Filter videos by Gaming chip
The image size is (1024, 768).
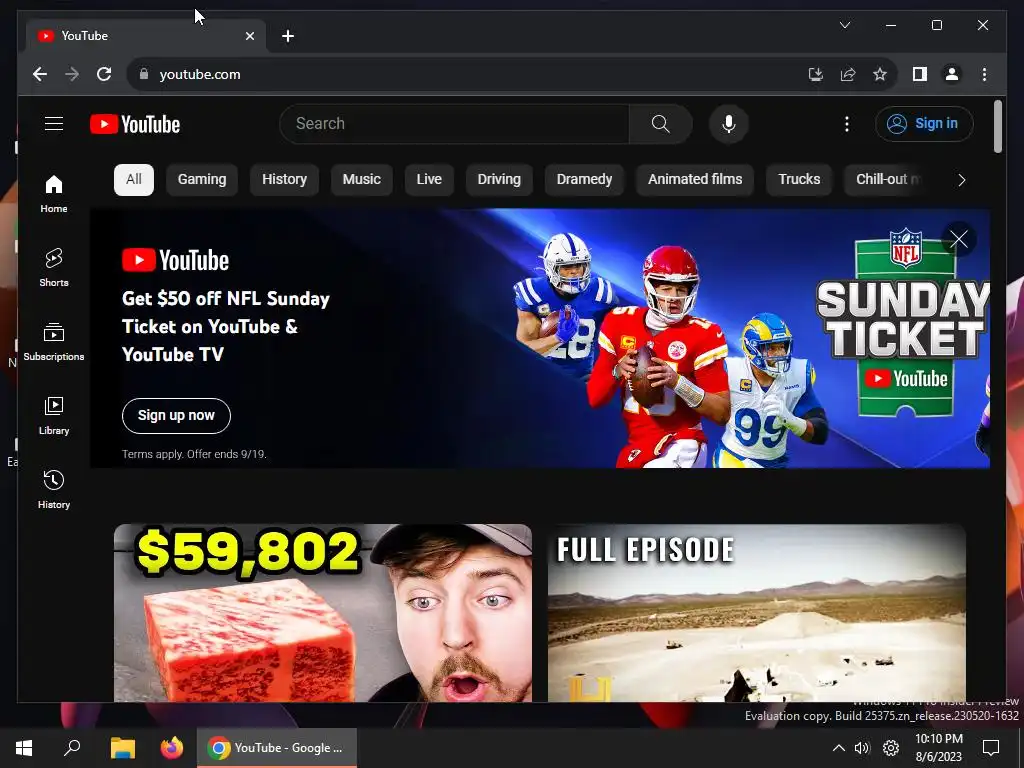coord(202,180)
